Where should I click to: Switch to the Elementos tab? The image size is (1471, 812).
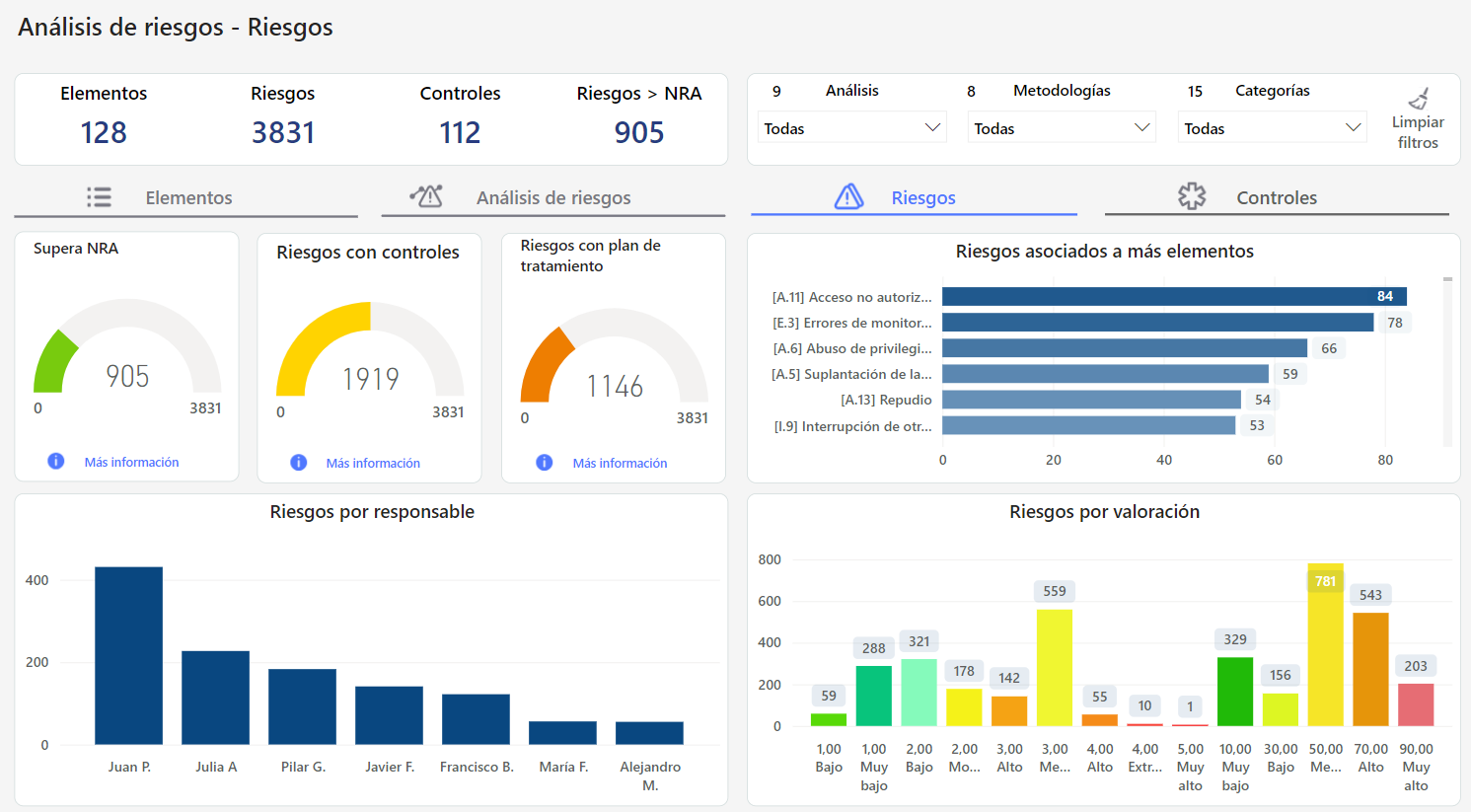187,197
